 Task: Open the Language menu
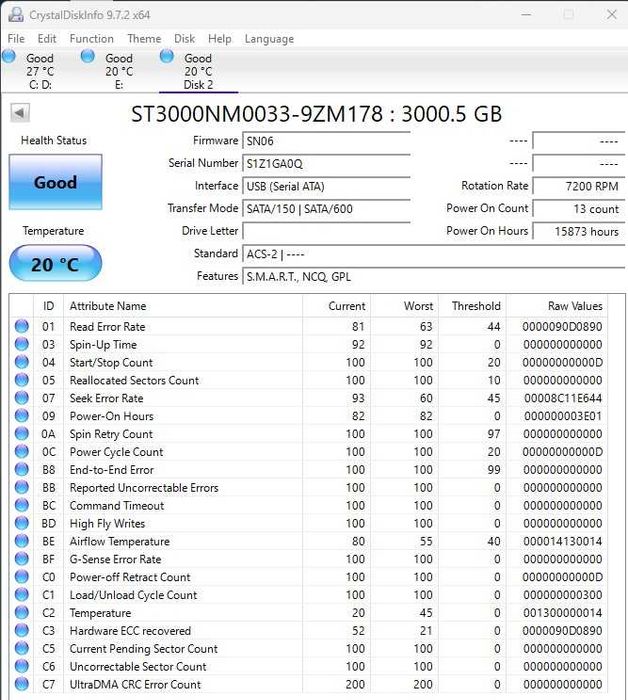click(x=269, y=39)
